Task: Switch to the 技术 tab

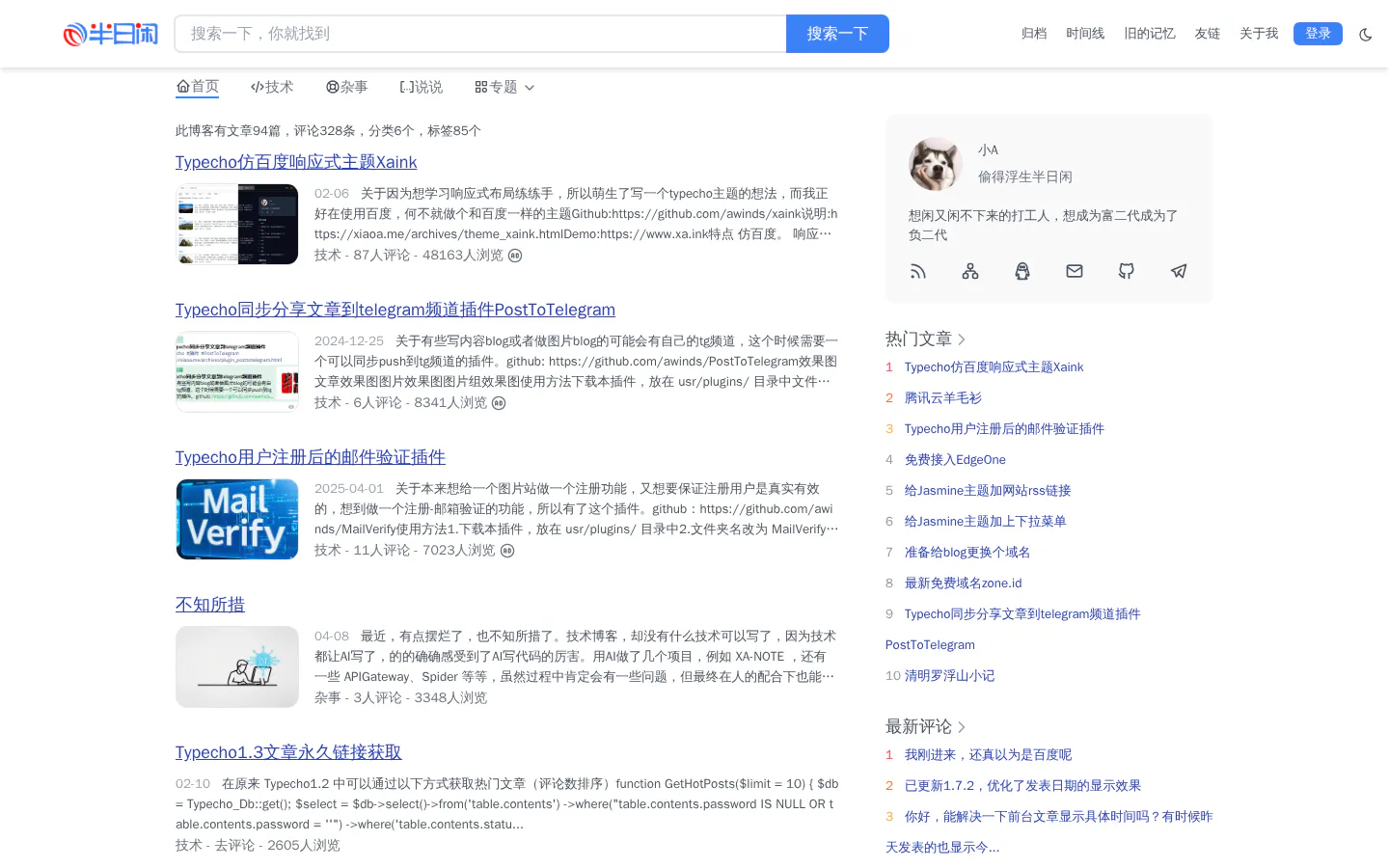Action: pyautogui.click(x=272, y=87)
